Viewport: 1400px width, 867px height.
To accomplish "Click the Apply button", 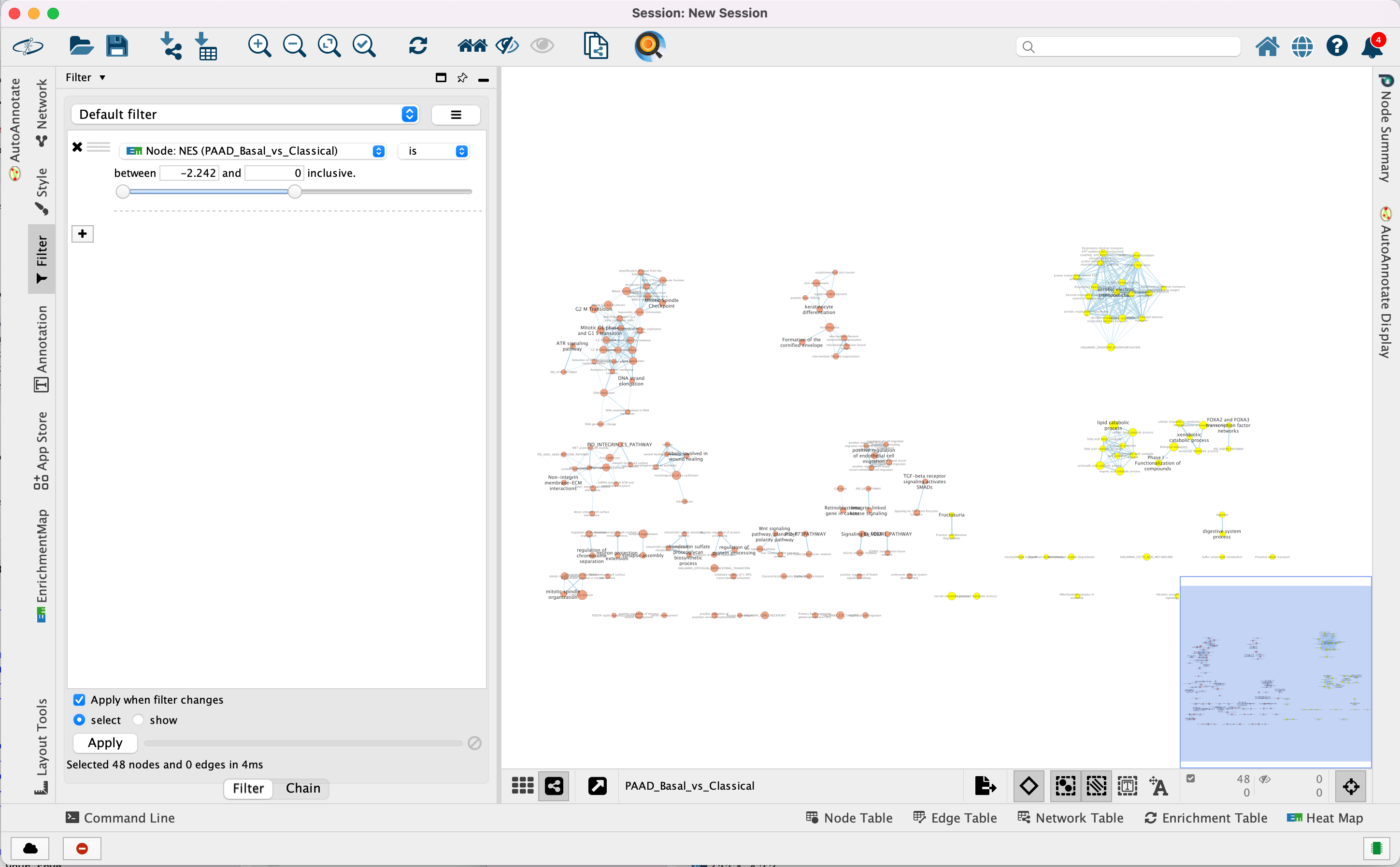I will [x=105, y=743].
